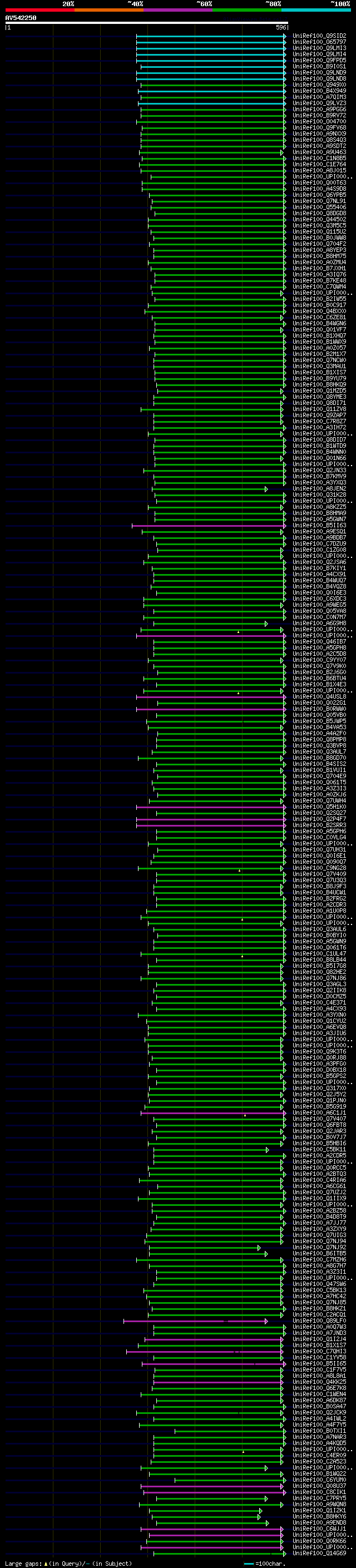This screenshot has width=356, height=1568.
Task: Open hit UniRef100_Q9LMI4
Action: (x=319, y=54)
